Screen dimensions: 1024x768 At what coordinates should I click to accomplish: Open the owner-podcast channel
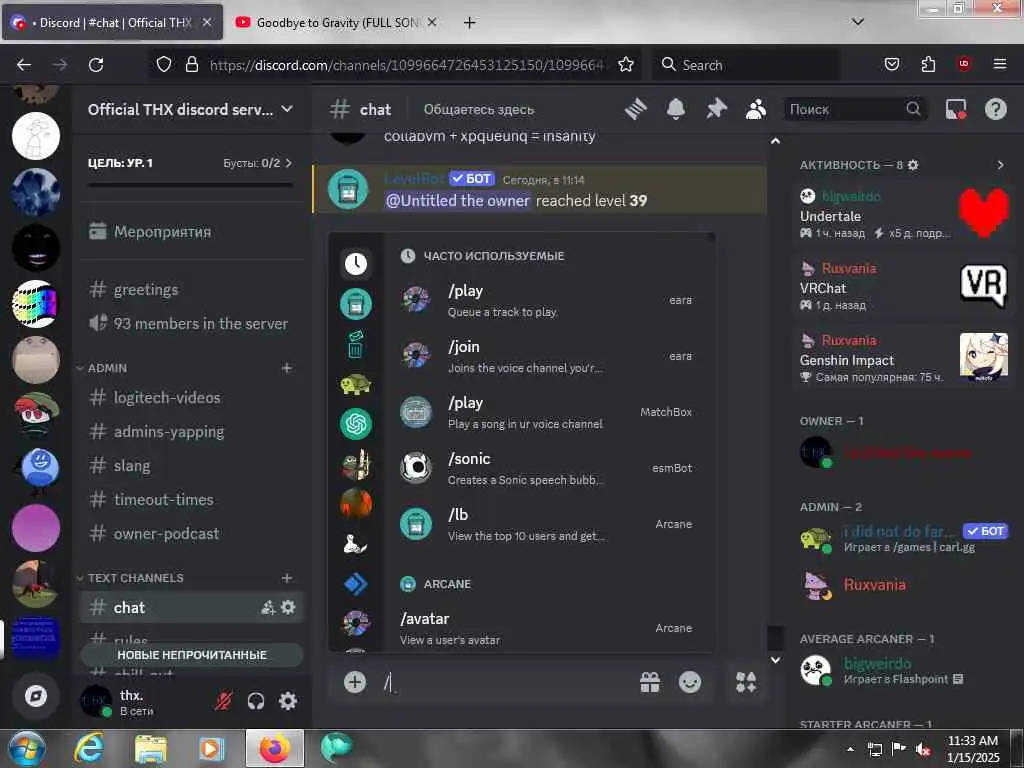pyautogui.click(x=191, y=533)
